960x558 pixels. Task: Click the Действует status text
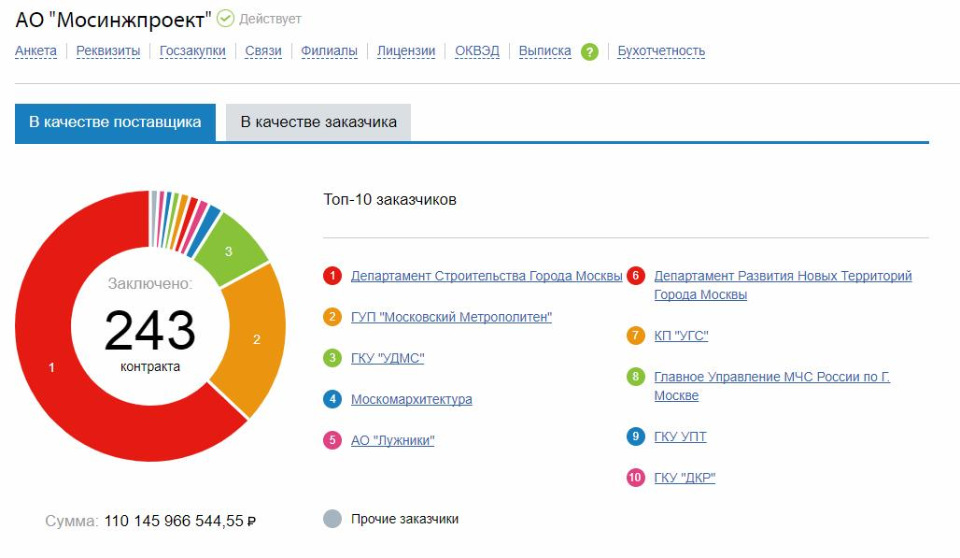tap(270, 19)
